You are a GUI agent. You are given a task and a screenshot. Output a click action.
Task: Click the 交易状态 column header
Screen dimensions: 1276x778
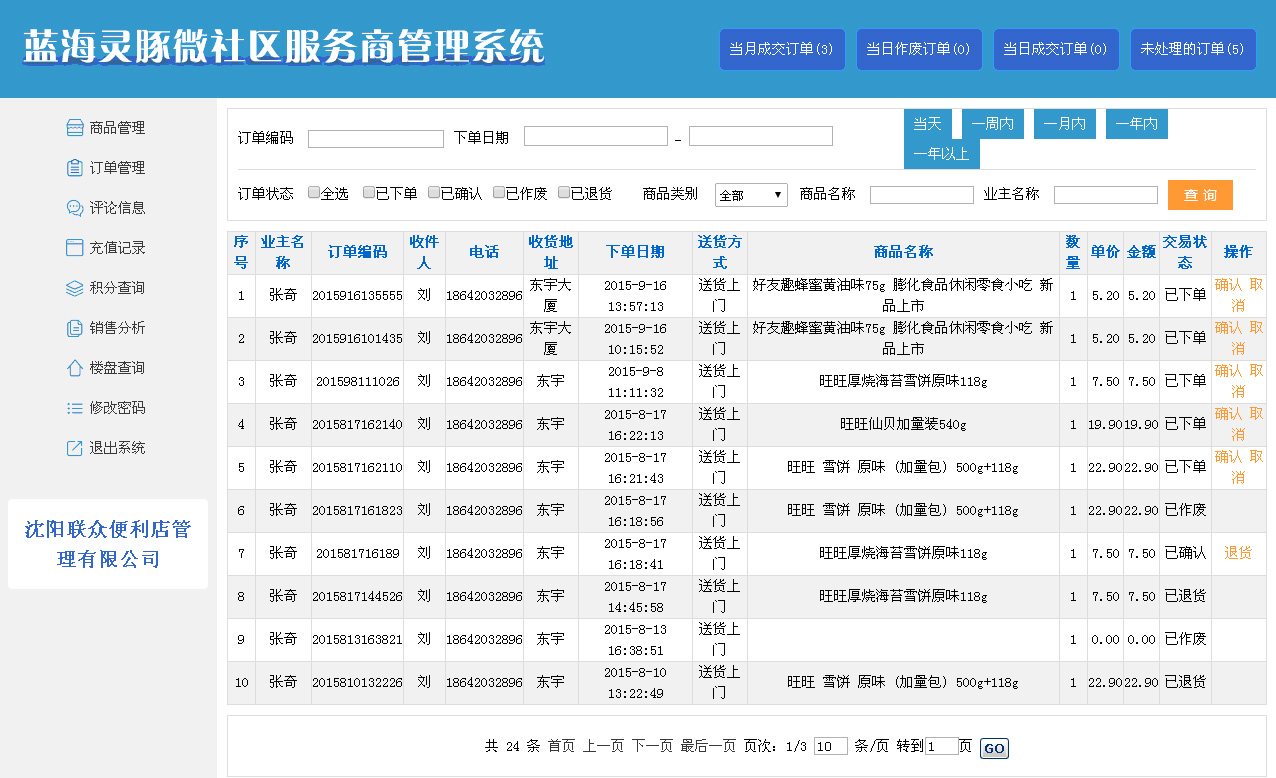[x=1185, y=252]
